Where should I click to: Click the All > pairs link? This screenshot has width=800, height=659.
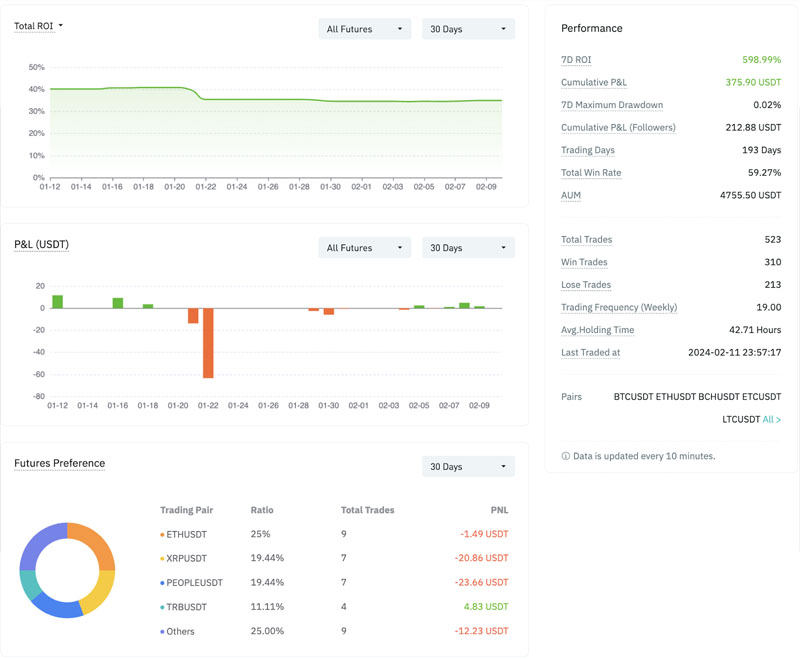click(x=771, y=419)
